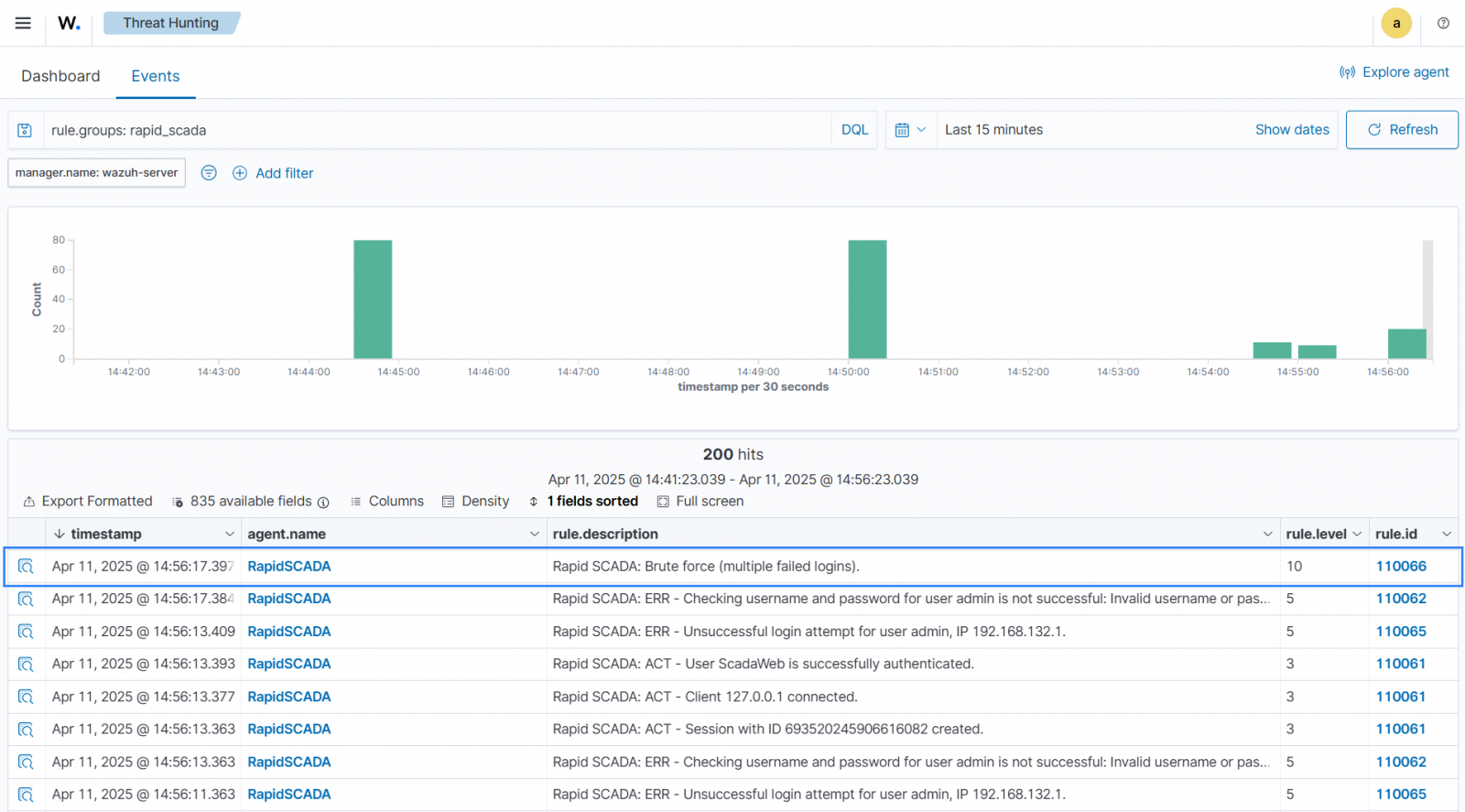Click the change all filters icon

click(209, 173)
